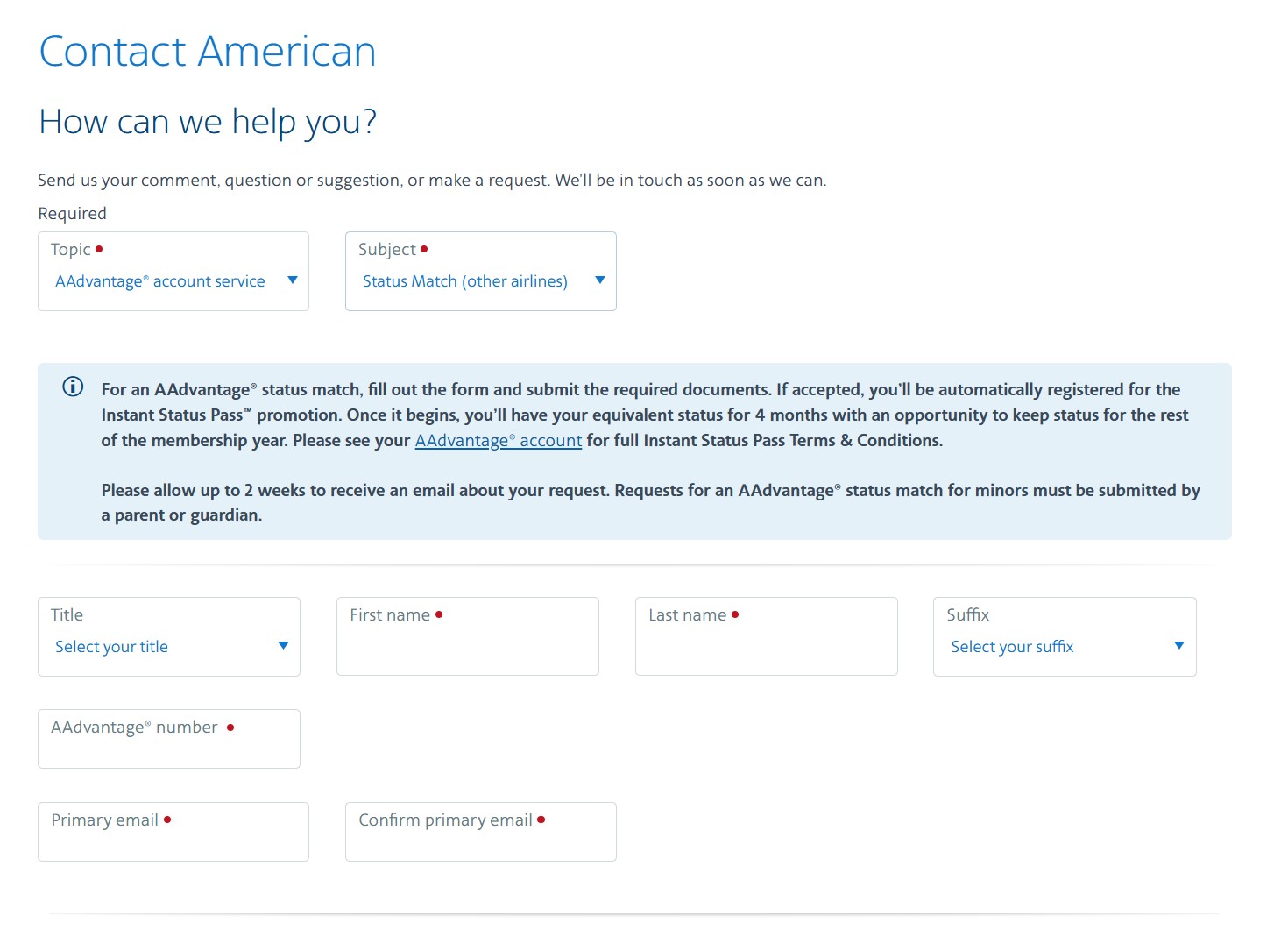
Task: Click the required dot beside Primary email
Action: pos(168,820)
